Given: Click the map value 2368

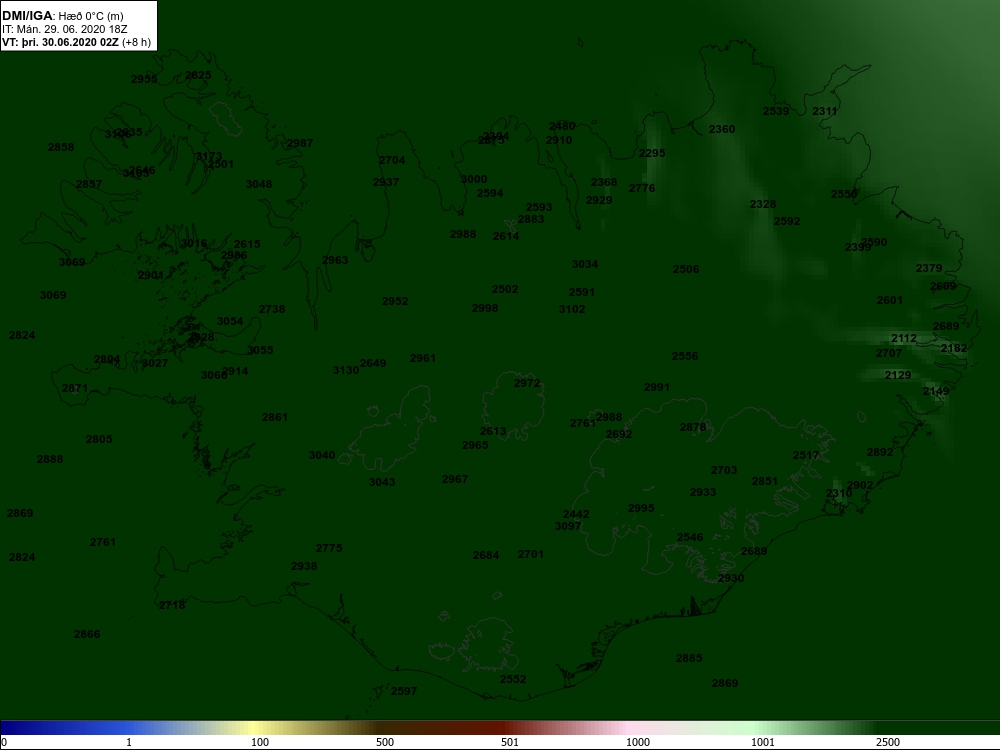Looking at the screenshot, I should coord(604,182).
